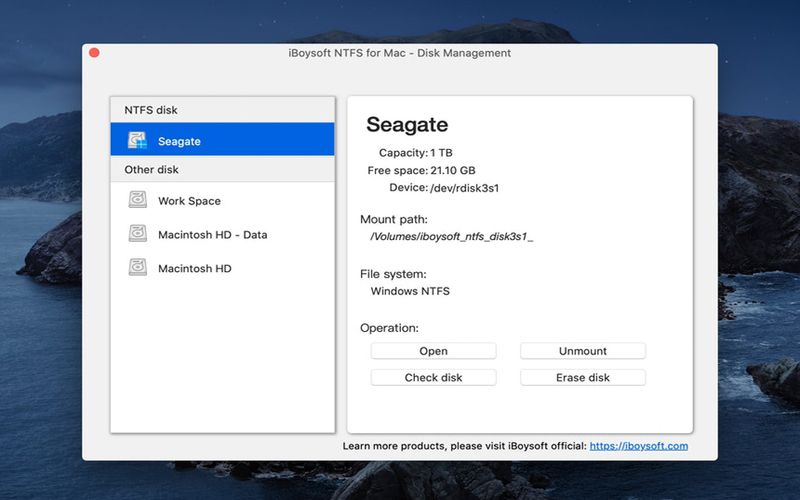This screenshot has height=500, width=800.
Task: Select the Macintosh HD row label
Action: click(195, 268)
